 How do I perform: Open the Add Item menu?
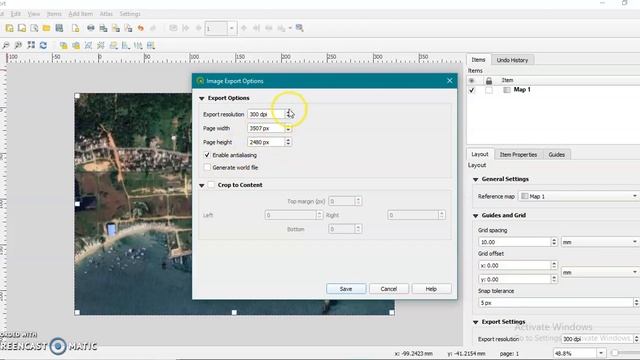tap(80, 14)
